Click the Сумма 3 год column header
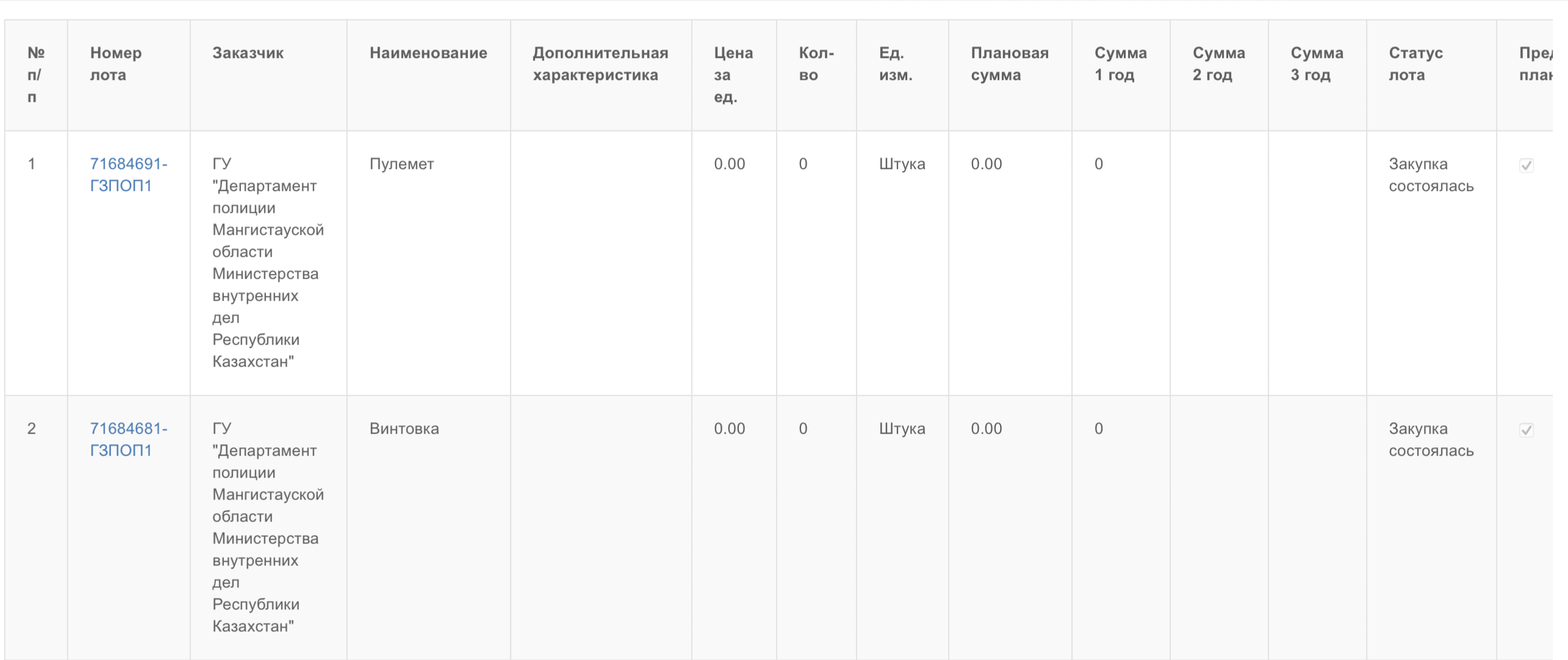Screen dimensions: 1568x660 click(1317, 64)
